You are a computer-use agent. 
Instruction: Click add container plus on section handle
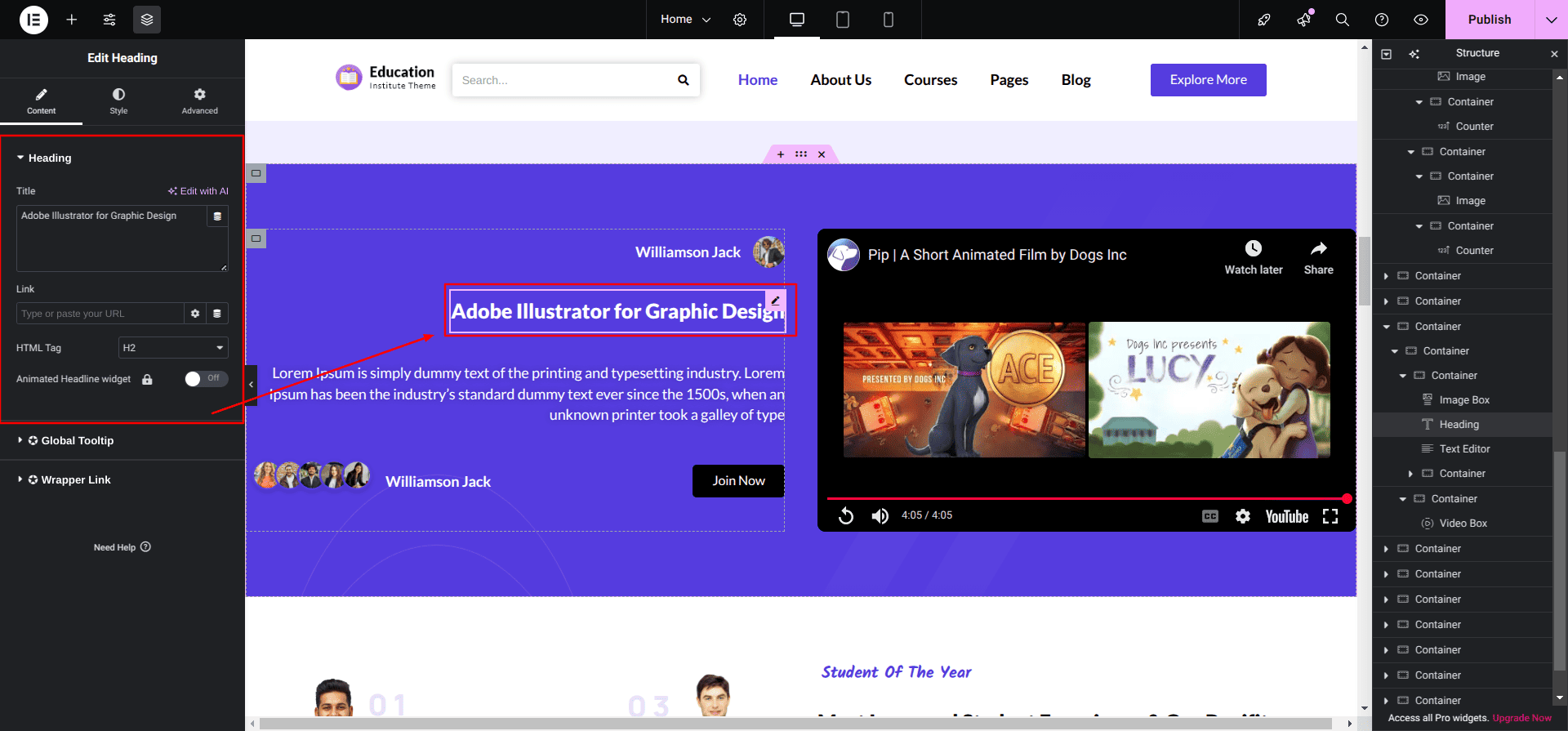781,154
